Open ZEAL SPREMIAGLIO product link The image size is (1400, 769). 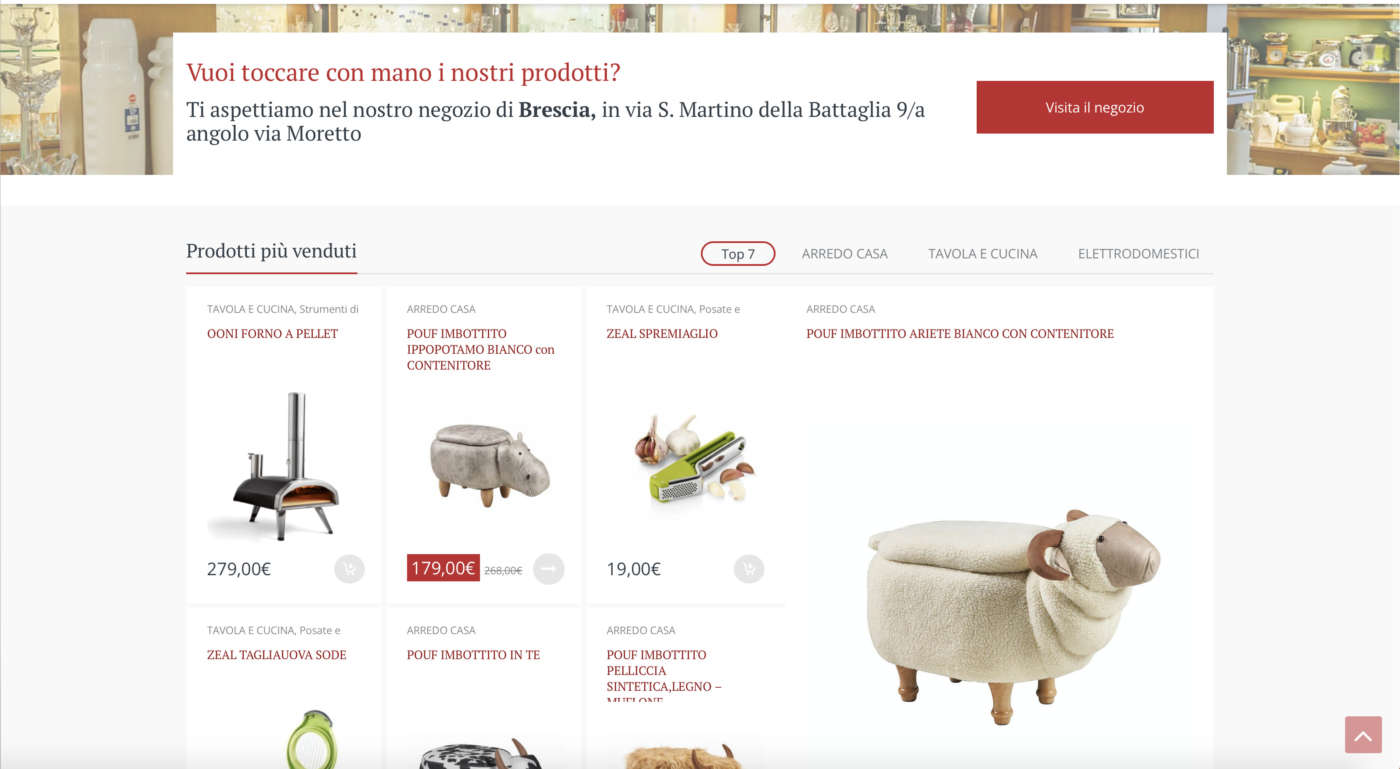(x=662, y=334)
